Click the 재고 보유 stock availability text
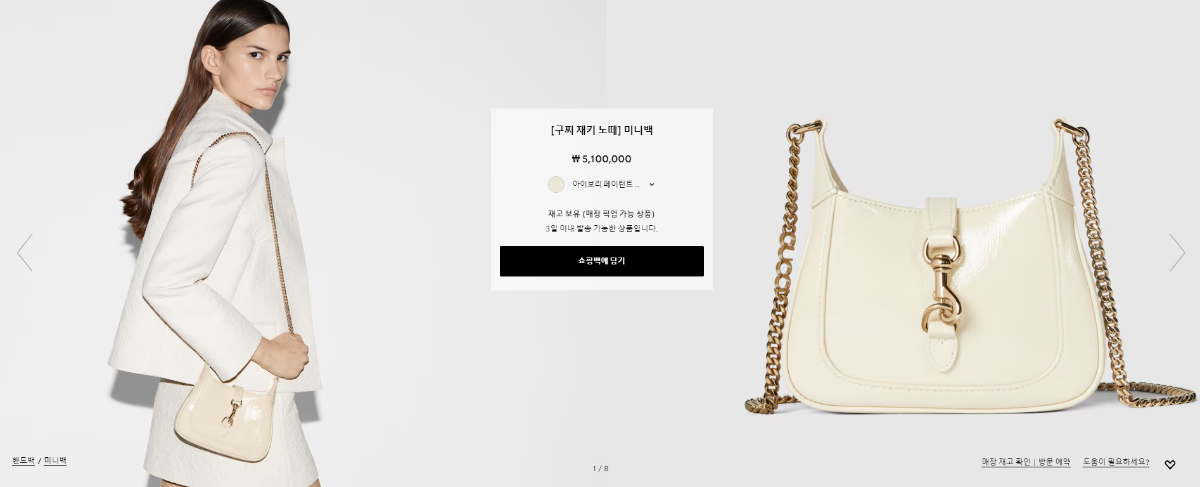The image size is (1200, 487). tap(602, 214)
